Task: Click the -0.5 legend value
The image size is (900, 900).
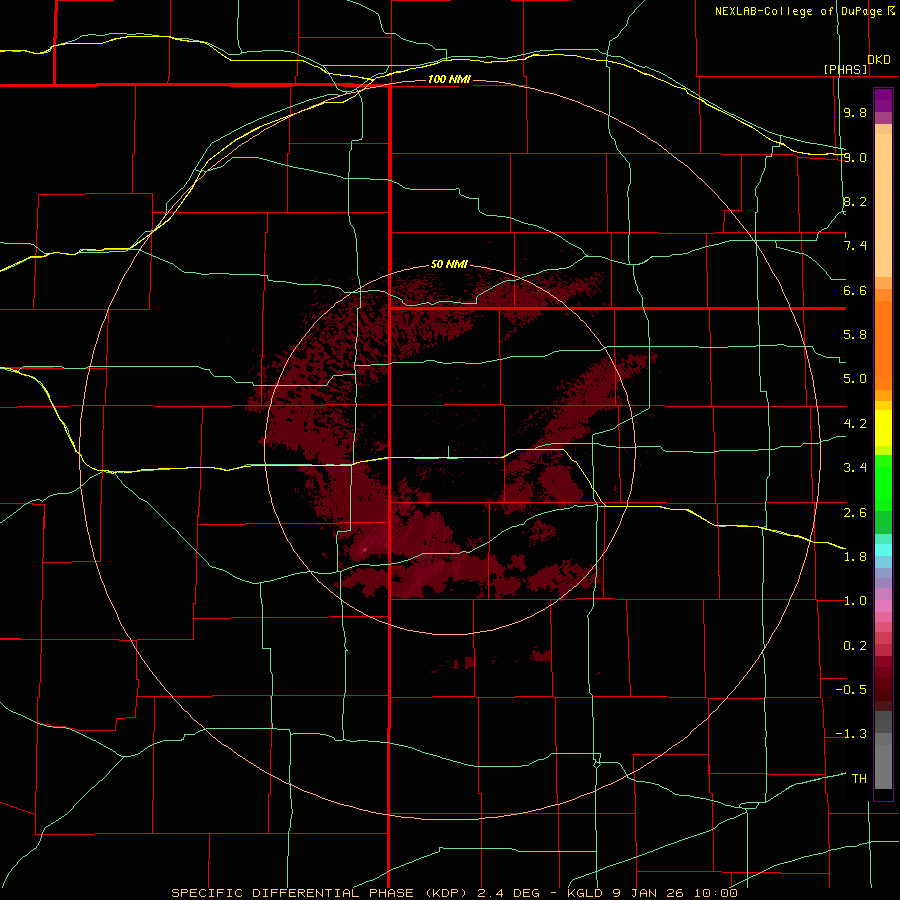Action: (851, 690)
